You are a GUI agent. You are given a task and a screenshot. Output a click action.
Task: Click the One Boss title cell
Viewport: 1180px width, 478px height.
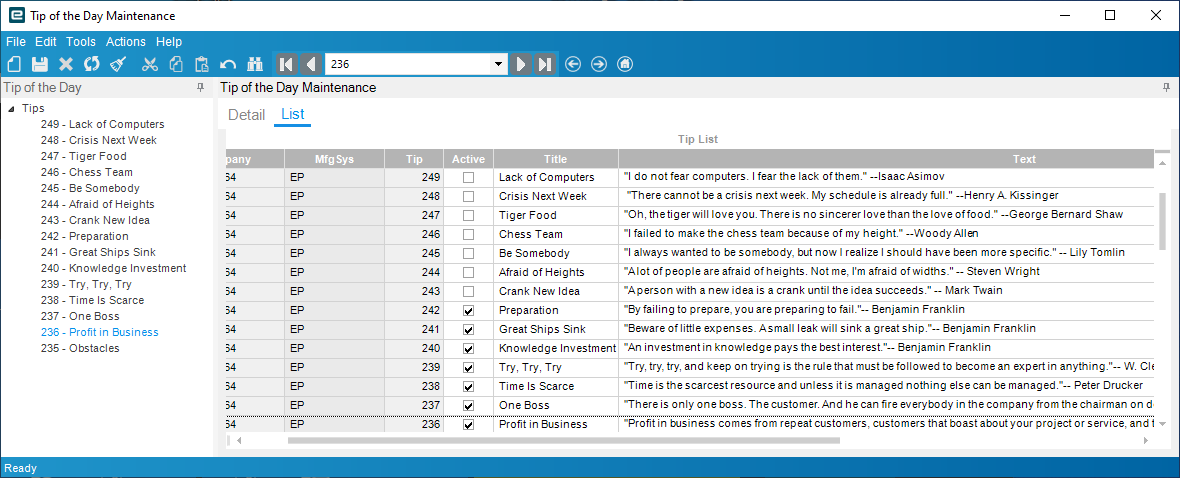click(555, 405)
